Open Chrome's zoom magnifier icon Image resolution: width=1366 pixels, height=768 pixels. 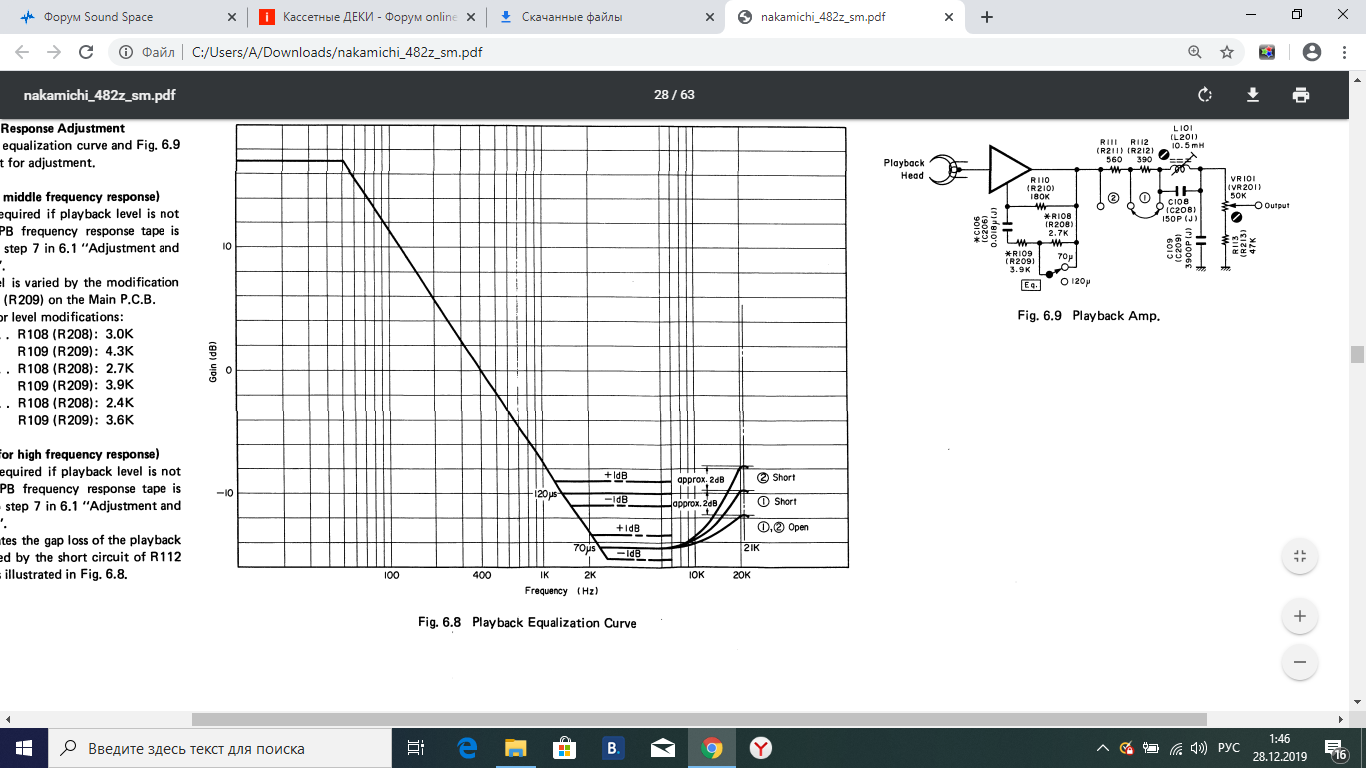(1194, 52)
